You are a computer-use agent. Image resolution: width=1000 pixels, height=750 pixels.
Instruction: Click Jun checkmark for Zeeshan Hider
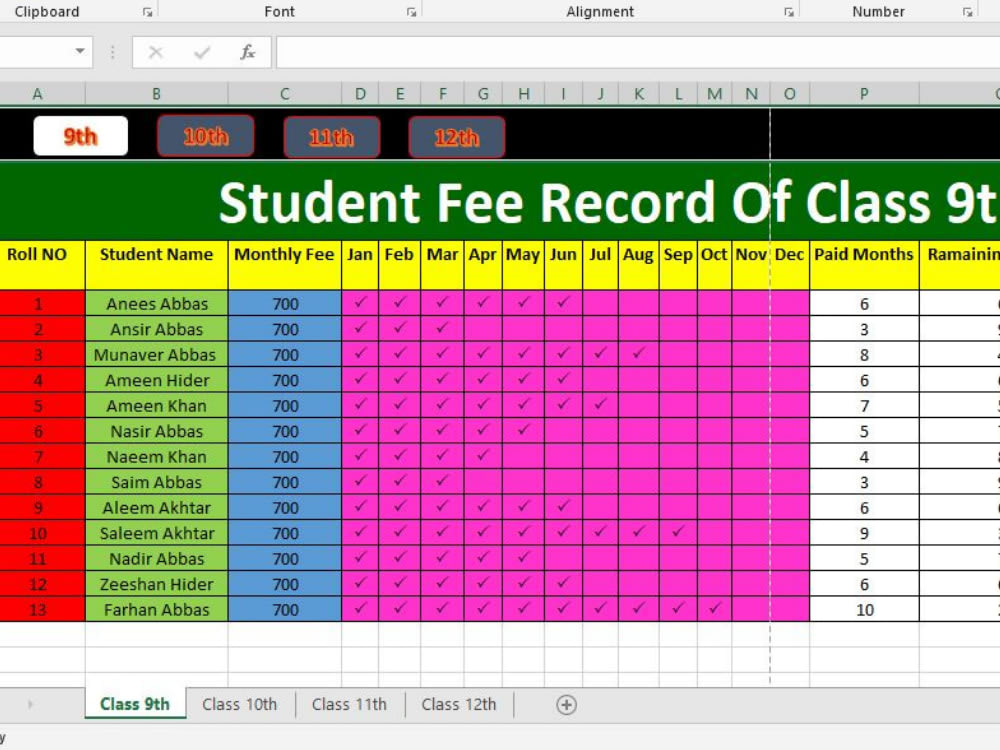pos(563,584)
